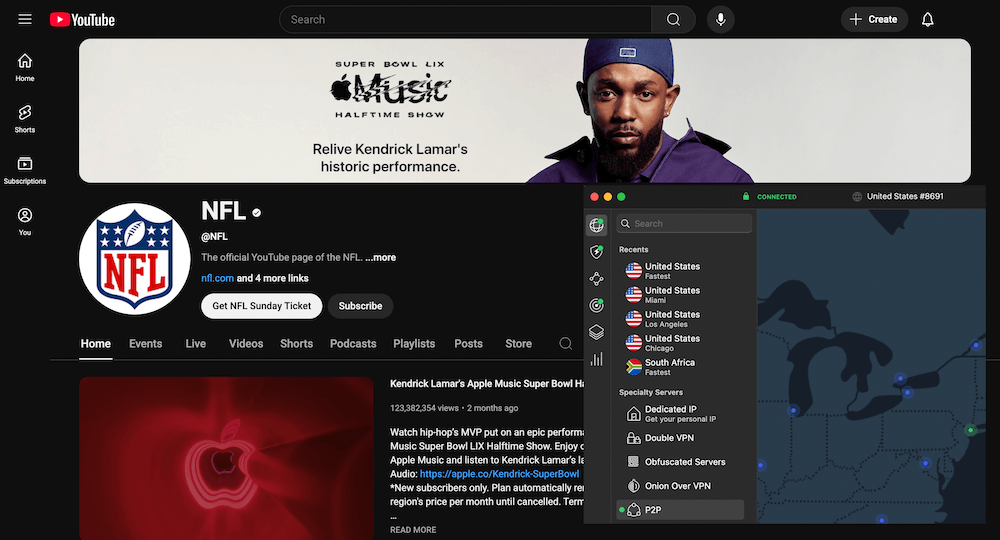
Task: Click the green lock connected icon
Action: (746, 196)
